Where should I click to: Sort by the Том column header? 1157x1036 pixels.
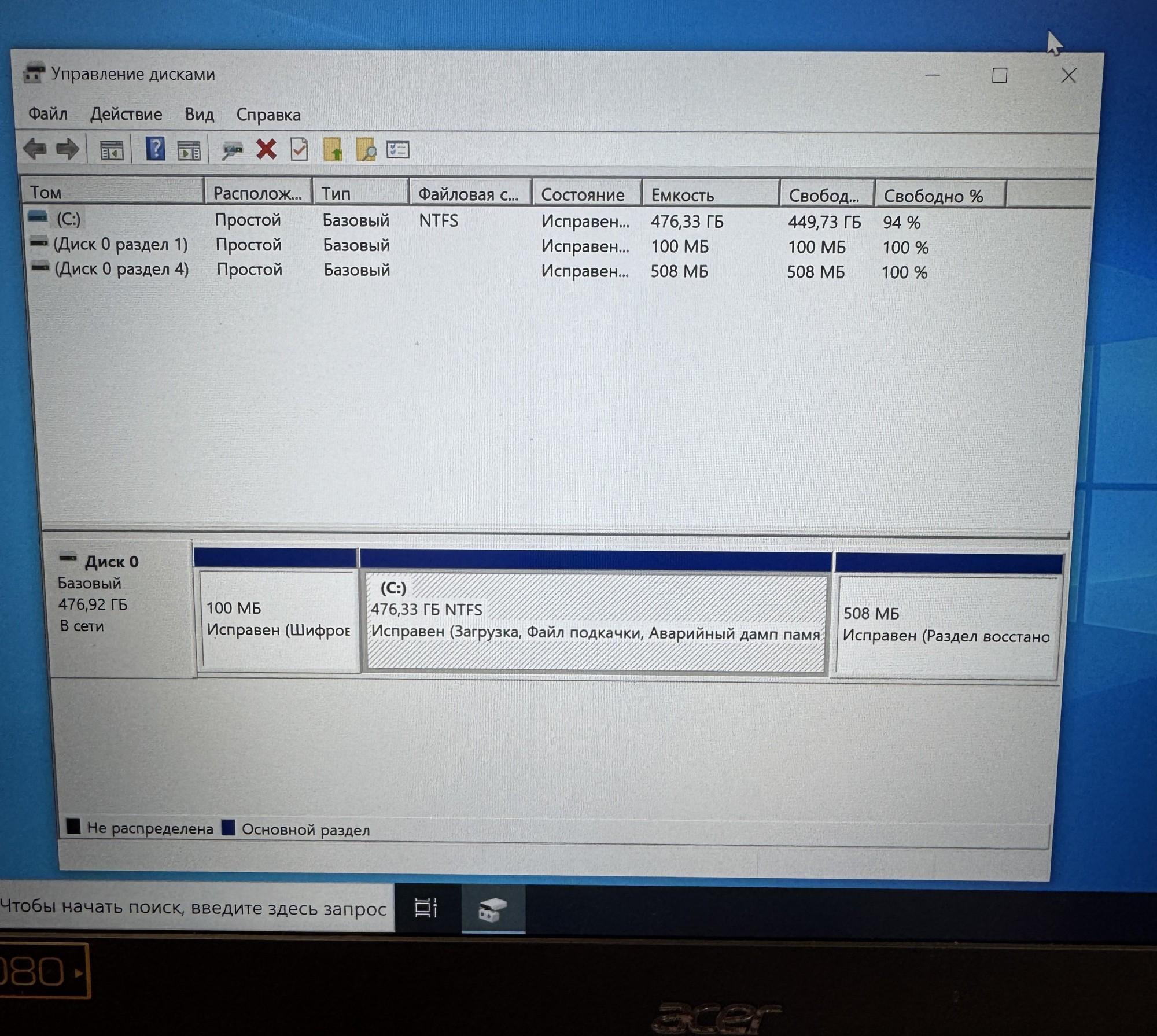click(x=113, y=191)
